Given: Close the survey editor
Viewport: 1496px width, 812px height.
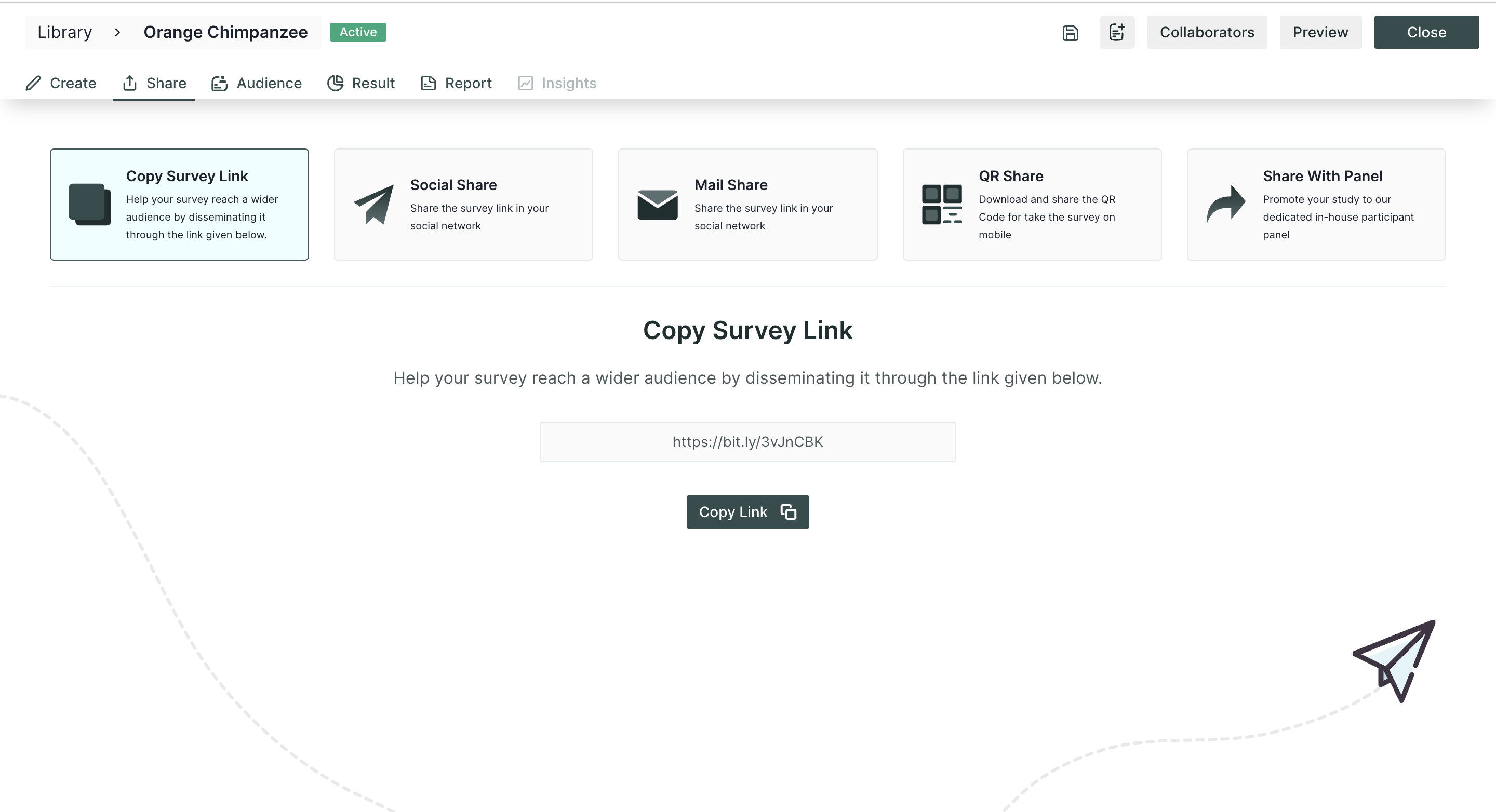Looking at the screenshot, I should tap(1426, 32).
